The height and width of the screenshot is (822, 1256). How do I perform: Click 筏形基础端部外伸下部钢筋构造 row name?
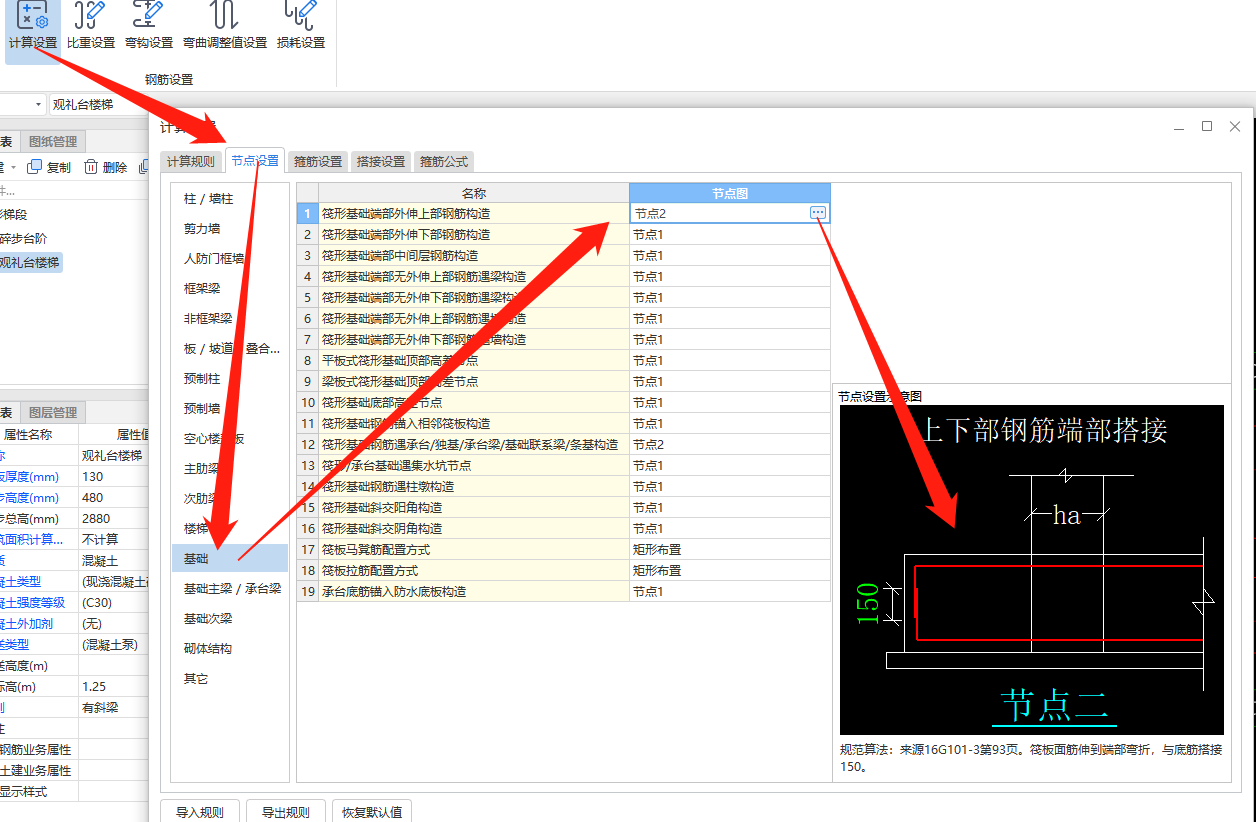[x=474, y=234]
